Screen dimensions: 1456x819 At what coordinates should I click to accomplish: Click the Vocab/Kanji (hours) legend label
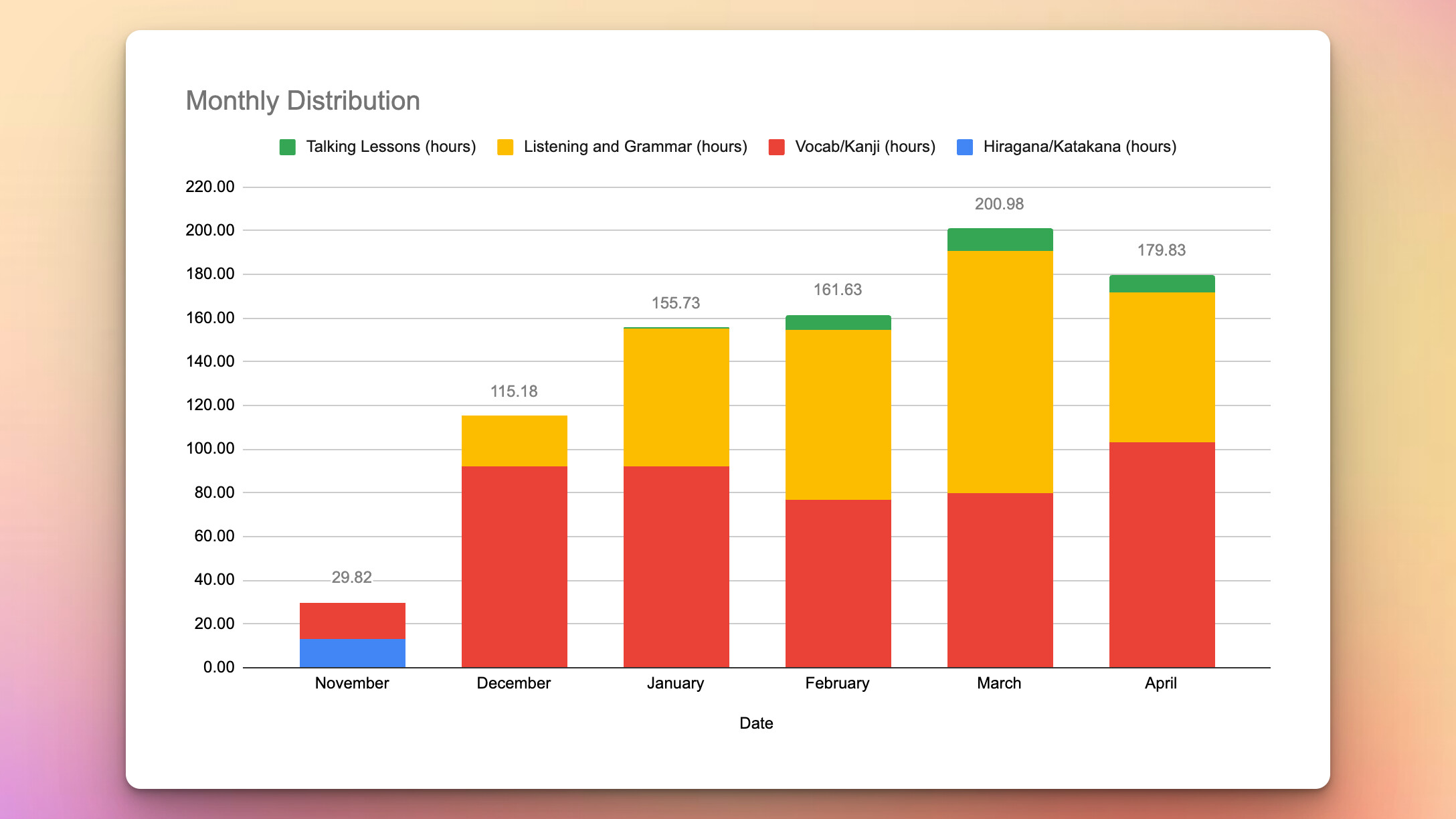pos(864,147)
